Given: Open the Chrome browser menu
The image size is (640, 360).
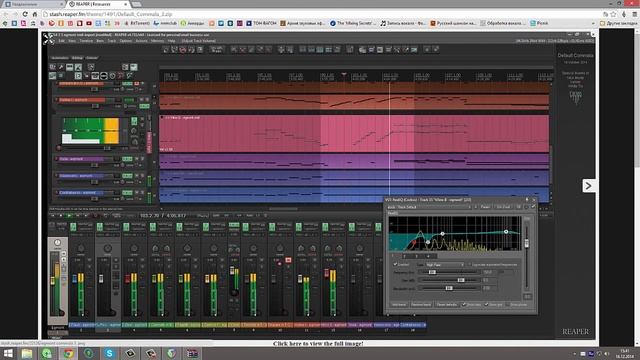Looking at the screenshot, I should tap(634, 14).
